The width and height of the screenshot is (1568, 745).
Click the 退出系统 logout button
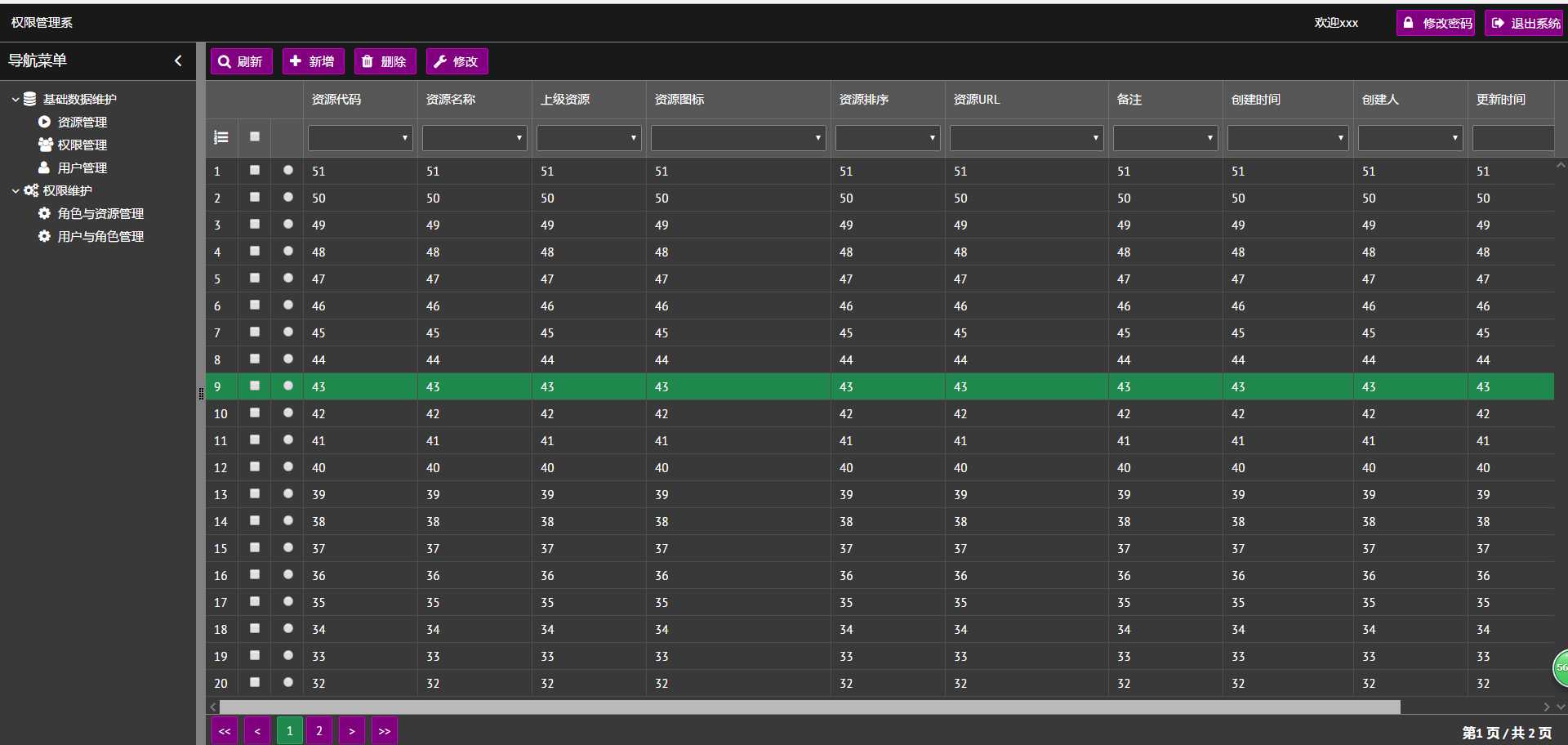coord(1524,23)
